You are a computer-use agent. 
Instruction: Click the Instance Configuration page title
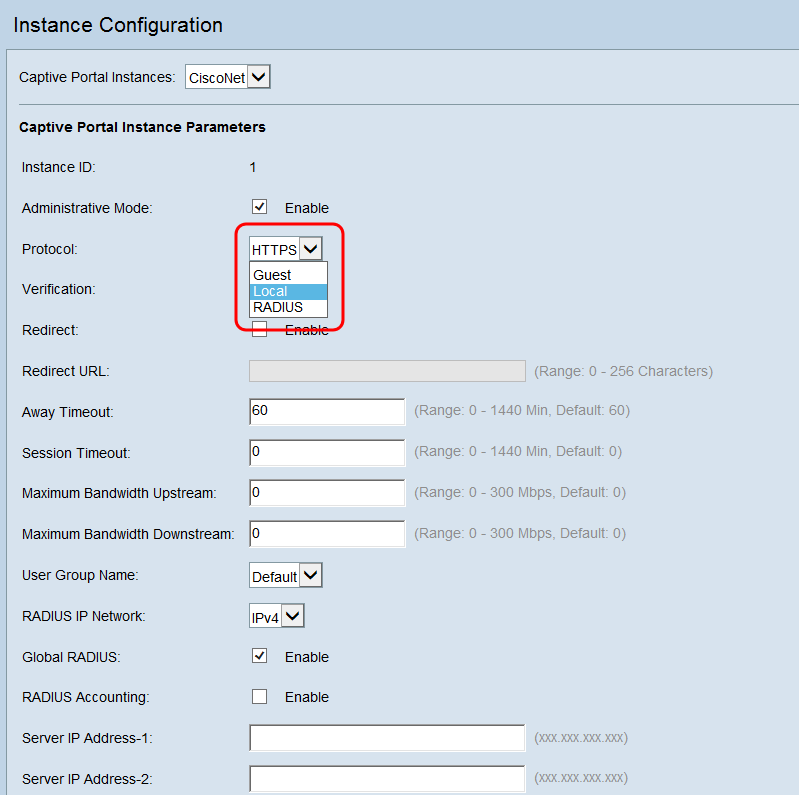[118, 25]
